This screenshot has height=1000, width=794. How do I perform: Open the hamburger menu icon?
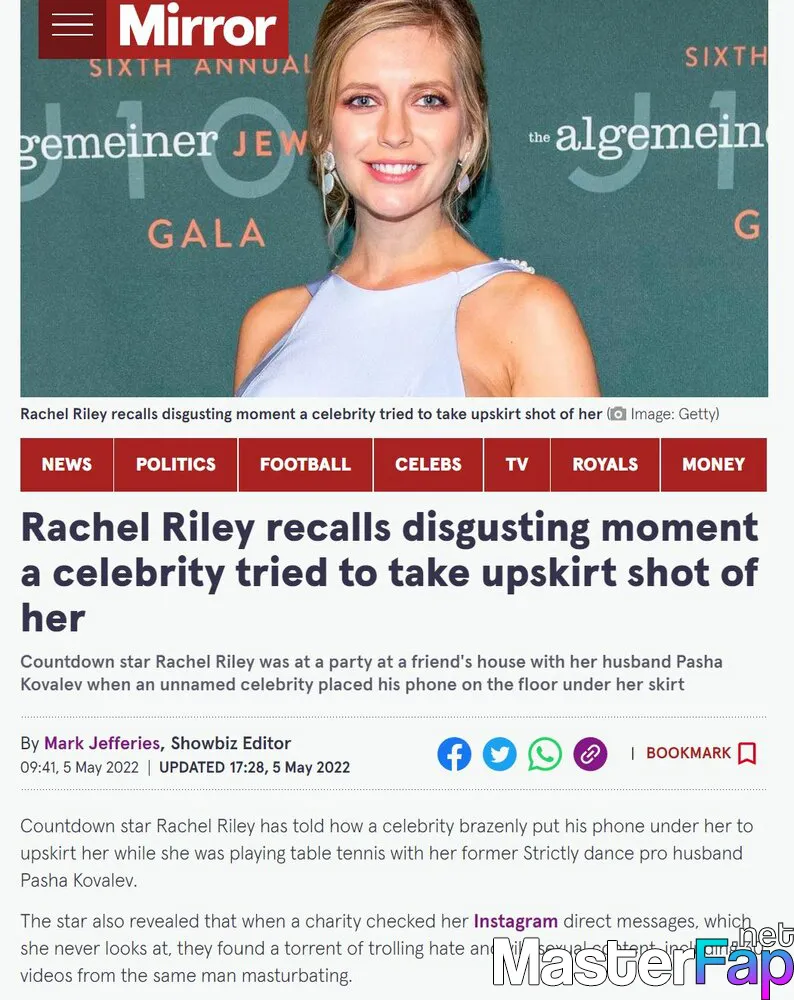point(72,26)
